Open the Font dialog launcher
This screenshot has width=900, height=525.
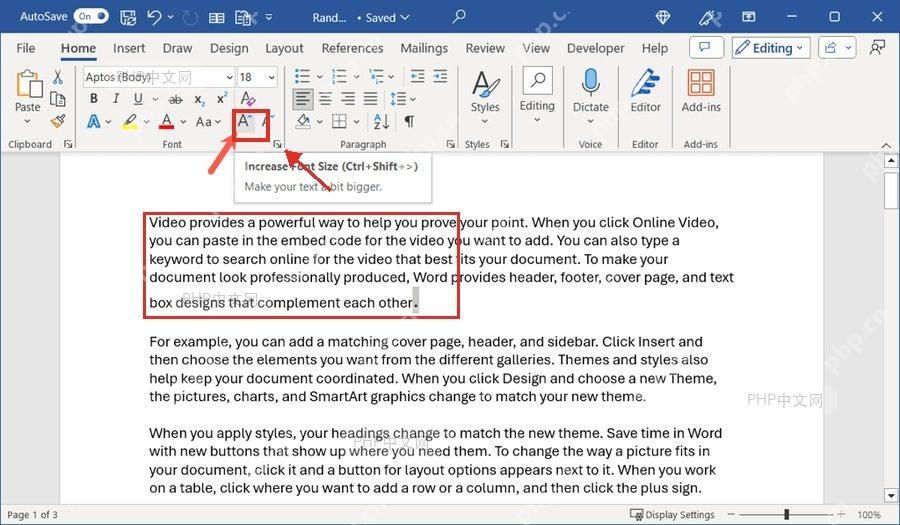(278, 144)
